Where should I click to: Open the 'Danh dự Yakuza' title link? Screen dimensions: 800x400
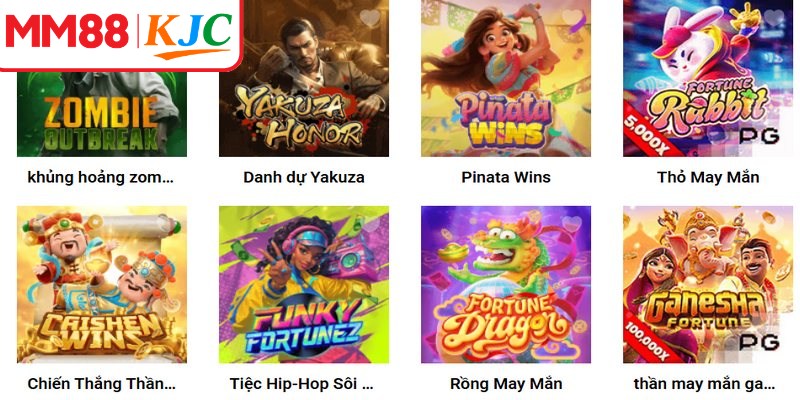[304, 178]
